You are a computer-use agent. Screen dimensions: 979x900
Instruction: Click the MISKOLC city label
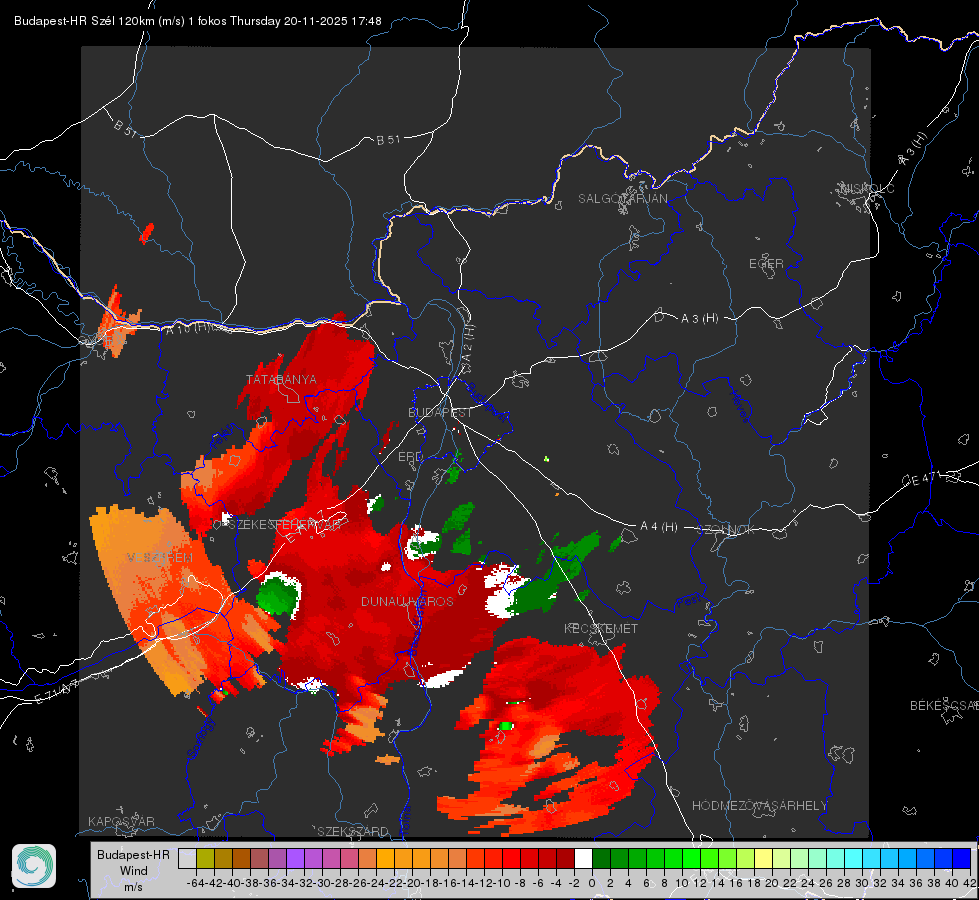click(x=867, y=189)
